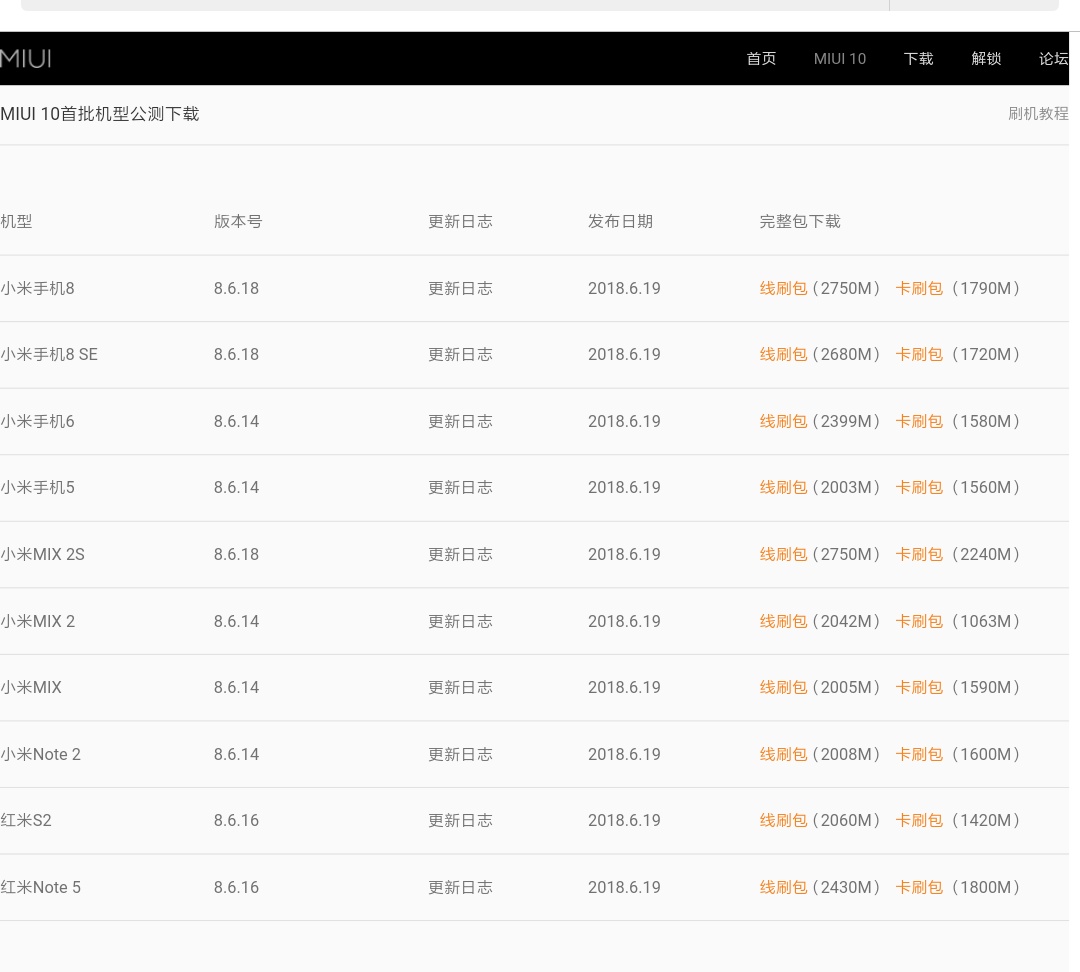Open 更新日志 in the 小米MIX row
The width and height of the screenshot is (1080, 972).
pos(460,687)
